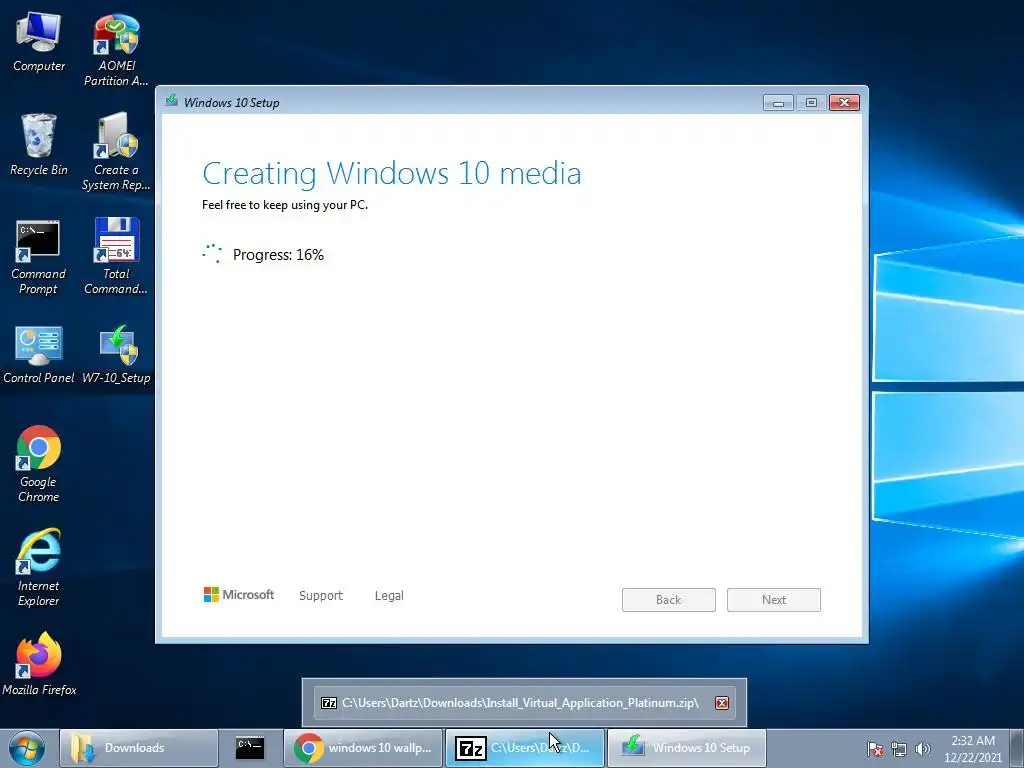Image resolution: width=1024 pixels, height=768 pixels.
Task: Switch to Chrome windows 10 wallpaper taskbar item
Action: pyautogui.click(x=363, y=748)
